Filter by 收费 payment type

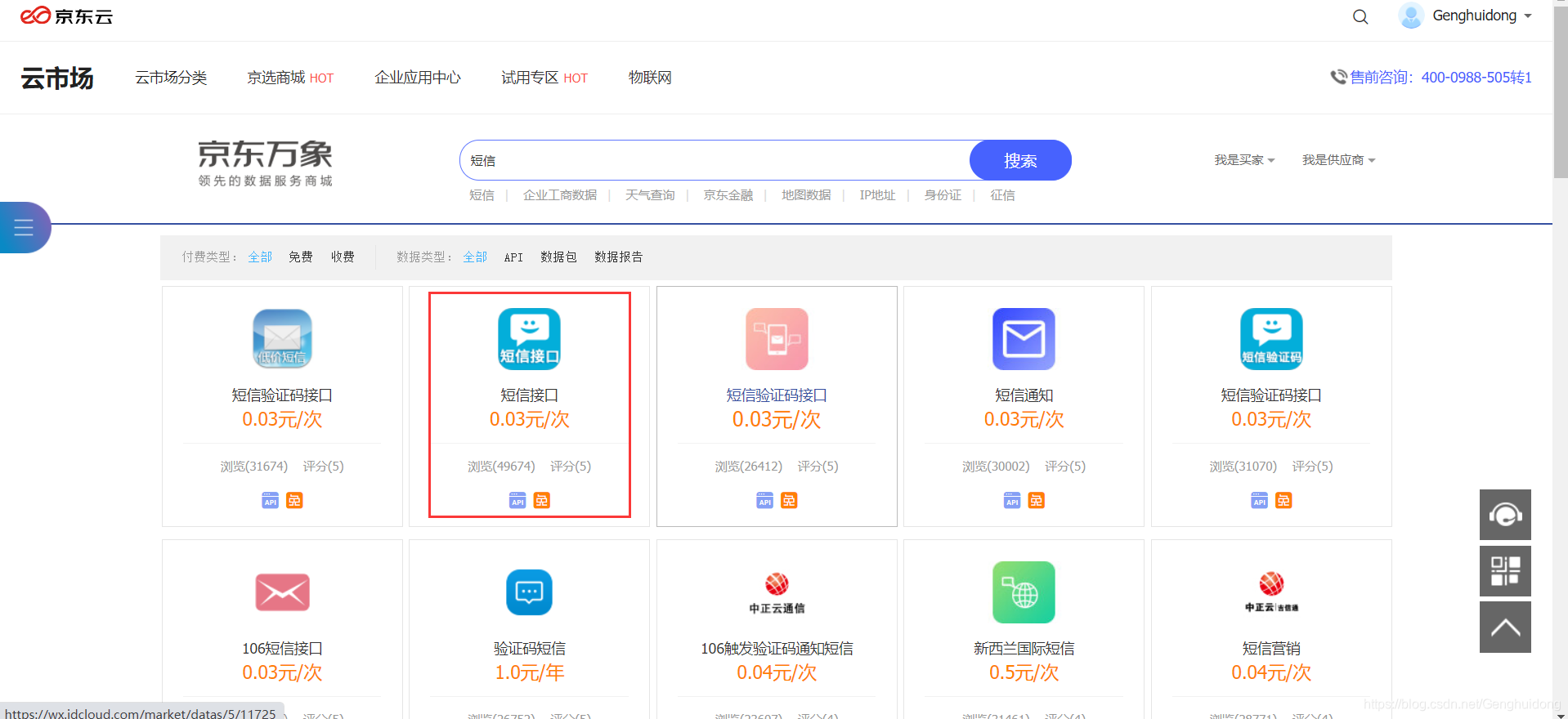click(x=343, y=257)
